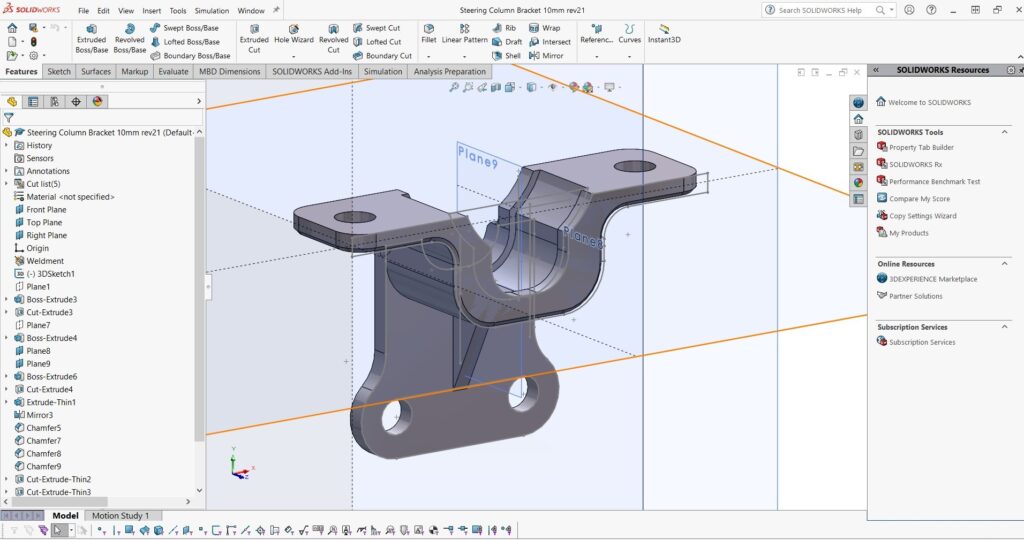Apply the Draft tool
Viewport: 1024px width, 540px height.
(507, 42)
